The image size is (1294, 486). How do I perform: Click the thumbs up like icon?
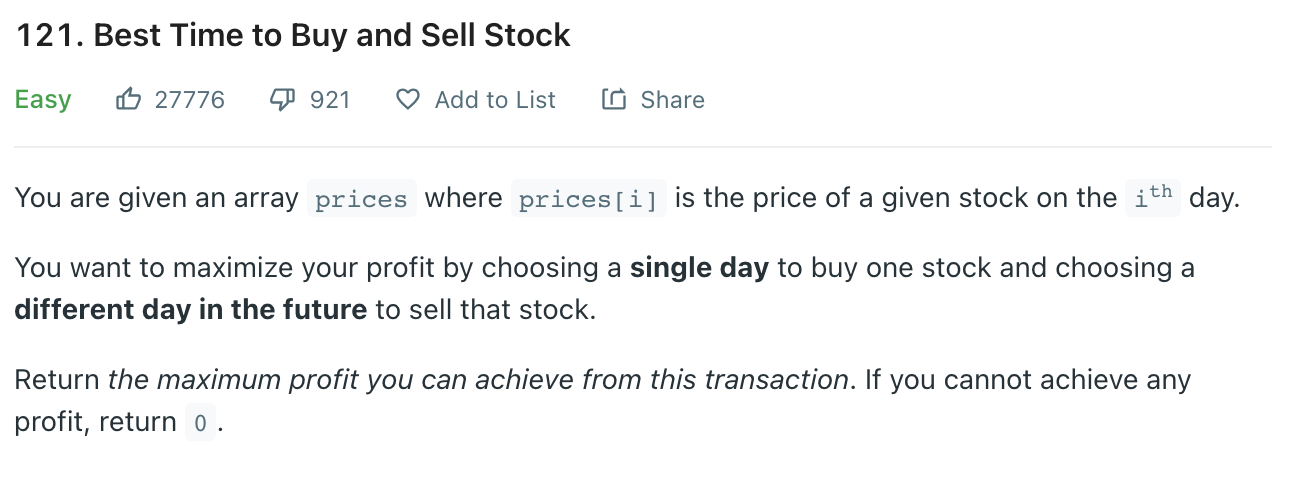click(128, 99)
